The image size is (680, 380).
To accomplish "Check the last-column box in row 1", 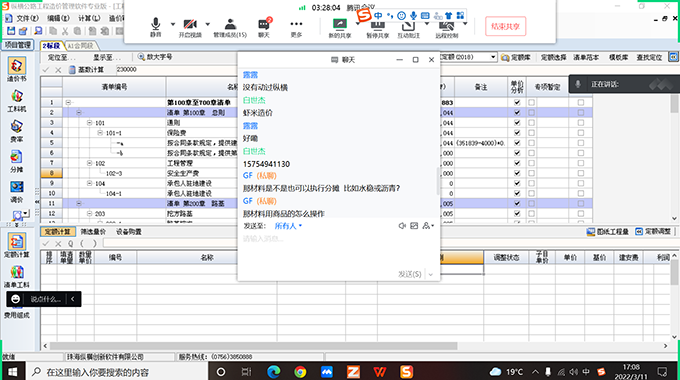I will (x=581, y=102).
